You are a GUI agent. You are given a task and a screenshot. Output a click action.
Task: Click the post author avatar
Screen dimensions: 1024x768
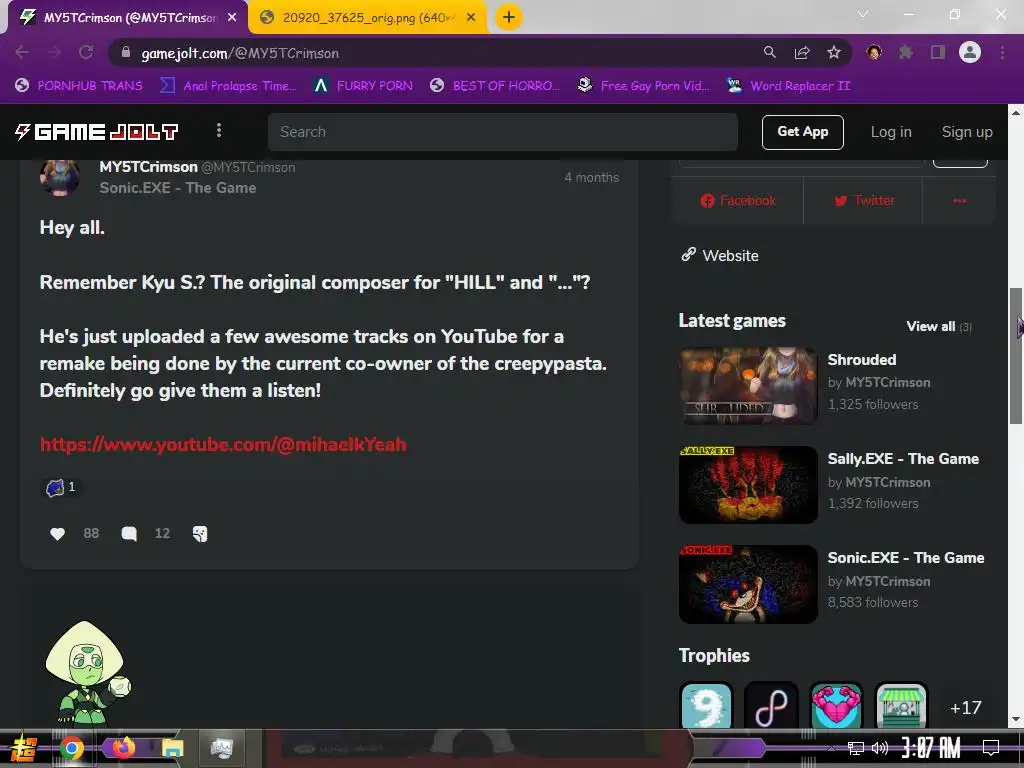(59, 177)
